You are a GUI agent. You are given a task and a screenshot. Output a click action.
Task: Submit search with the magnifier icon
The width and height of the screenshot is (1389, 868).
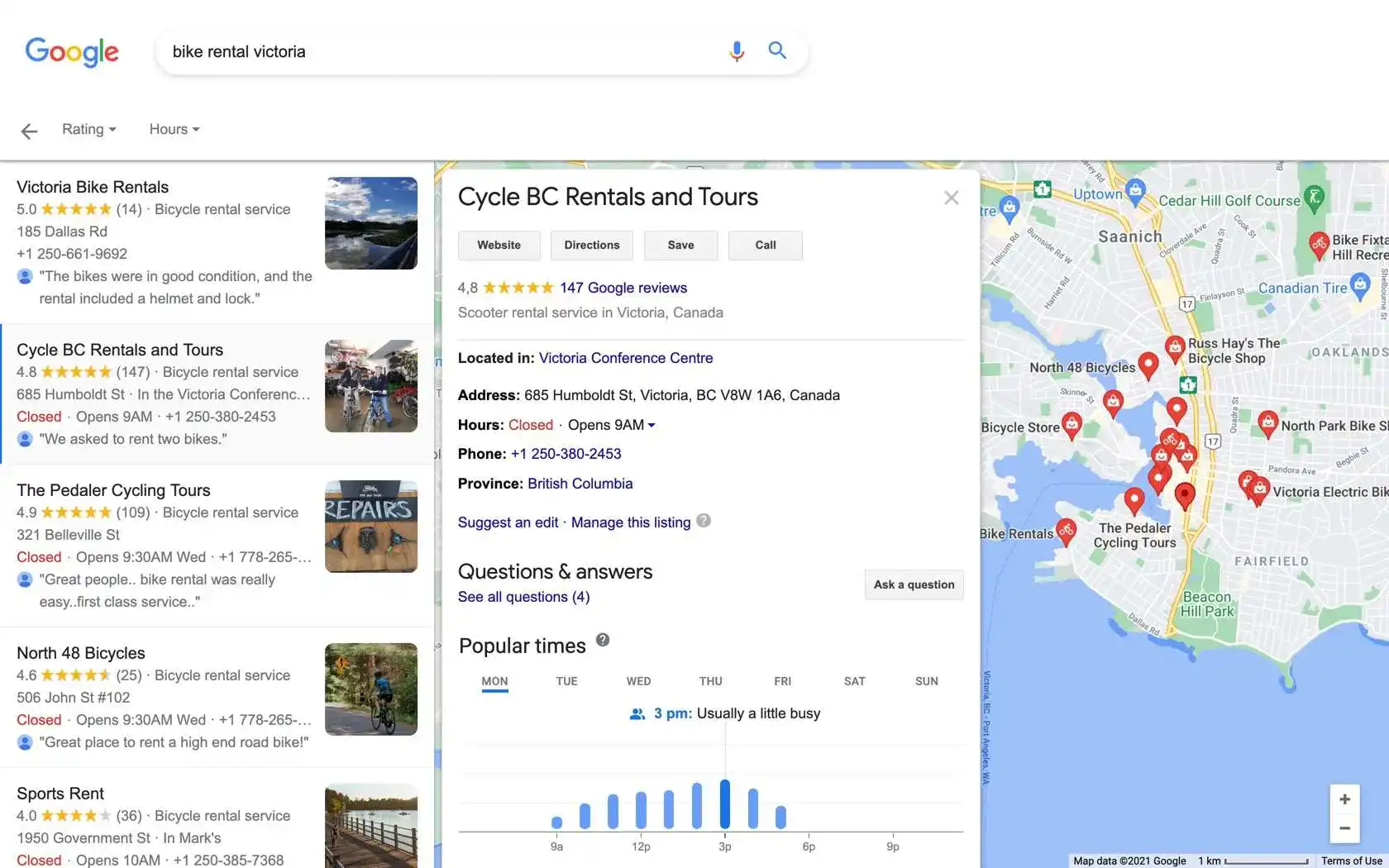click(x=777, y=50)
